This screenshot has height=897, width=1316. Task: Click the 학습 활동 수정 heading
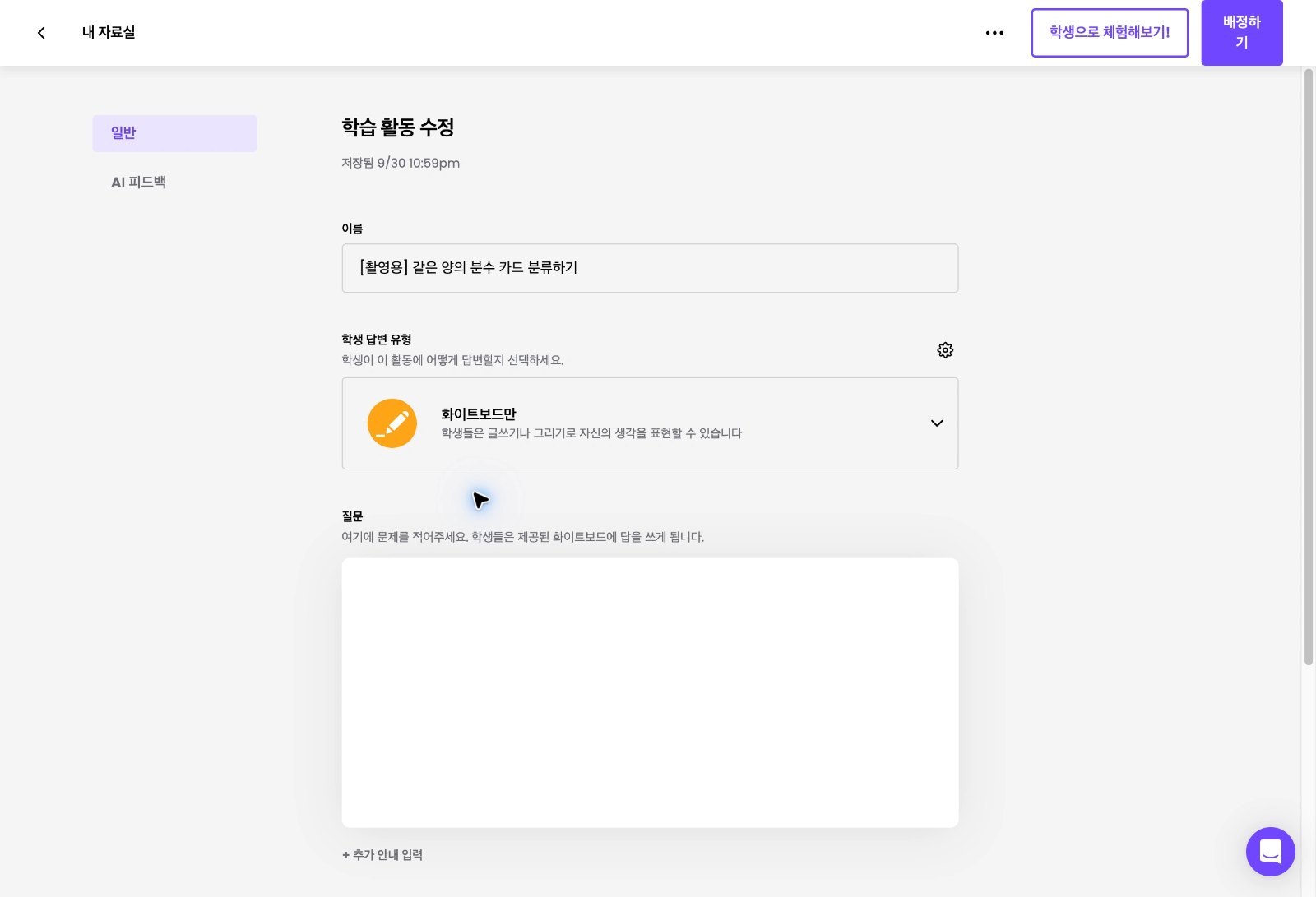pyautogui.click(x=398, y=127)
